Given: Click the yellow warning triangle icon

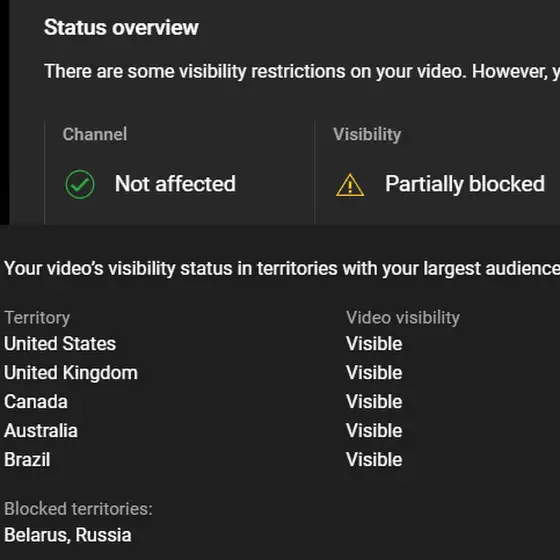Looking at the screenshot, I should tap(350, 185).
